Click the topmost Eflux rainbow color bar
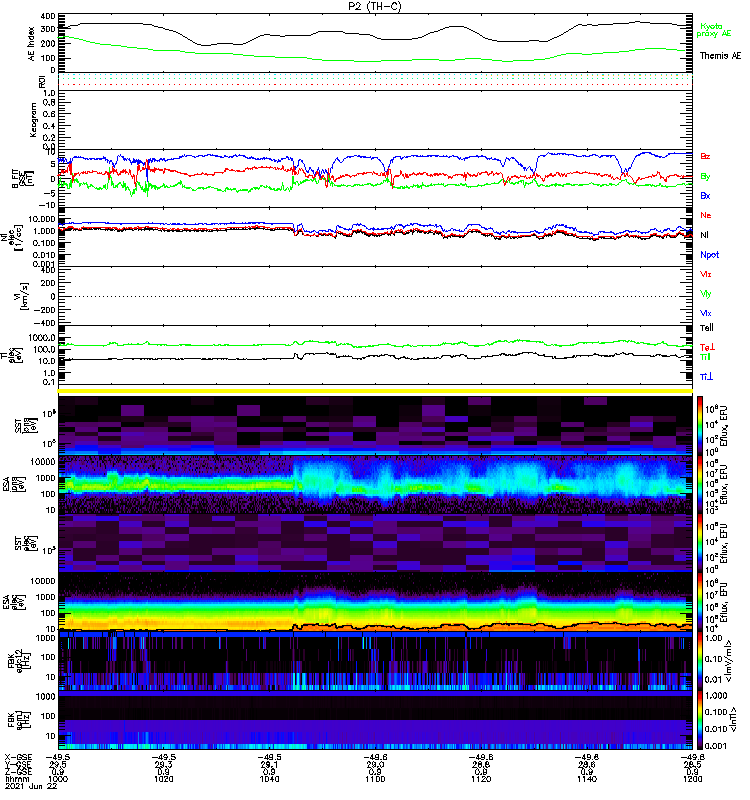The image size is (750, 800). (699, 425)
